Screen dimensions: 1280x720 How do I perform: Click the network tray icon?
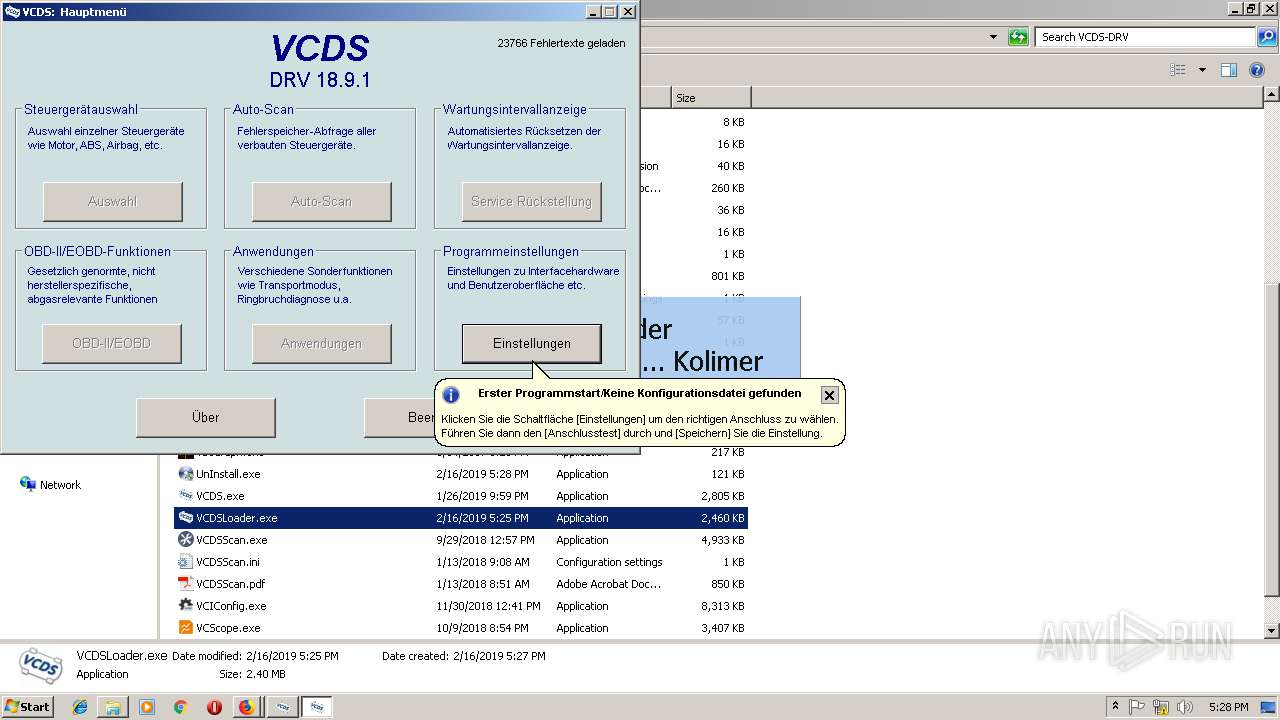1161,706
